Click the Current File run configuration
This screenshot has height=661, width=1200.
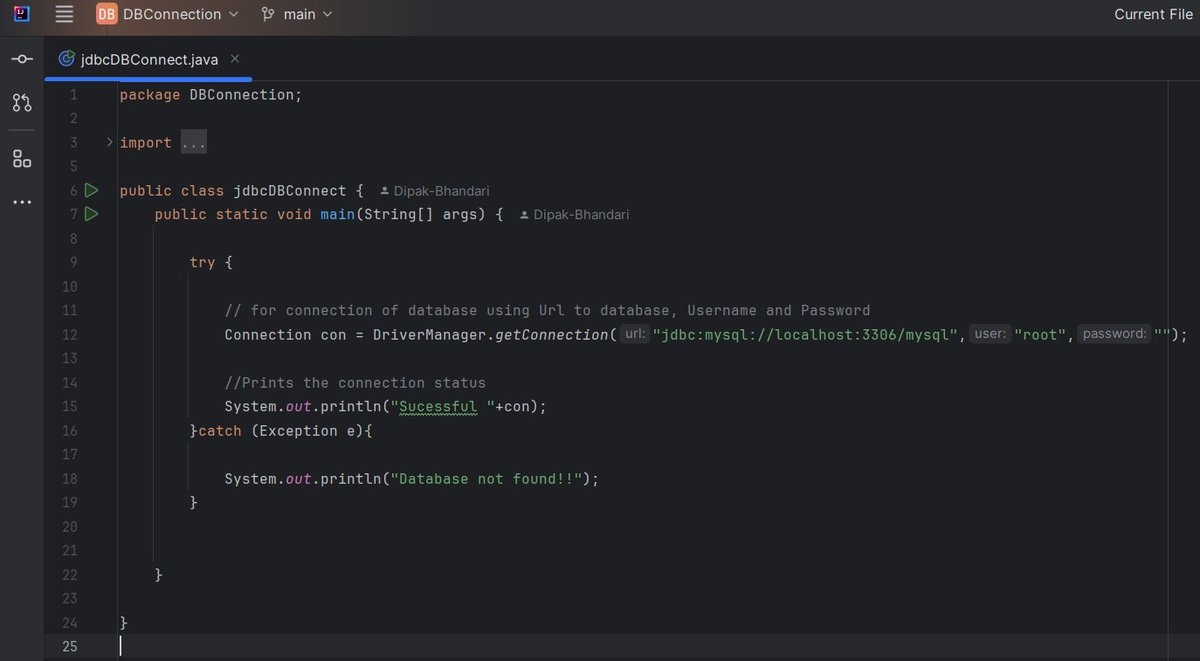(1153, 14)
